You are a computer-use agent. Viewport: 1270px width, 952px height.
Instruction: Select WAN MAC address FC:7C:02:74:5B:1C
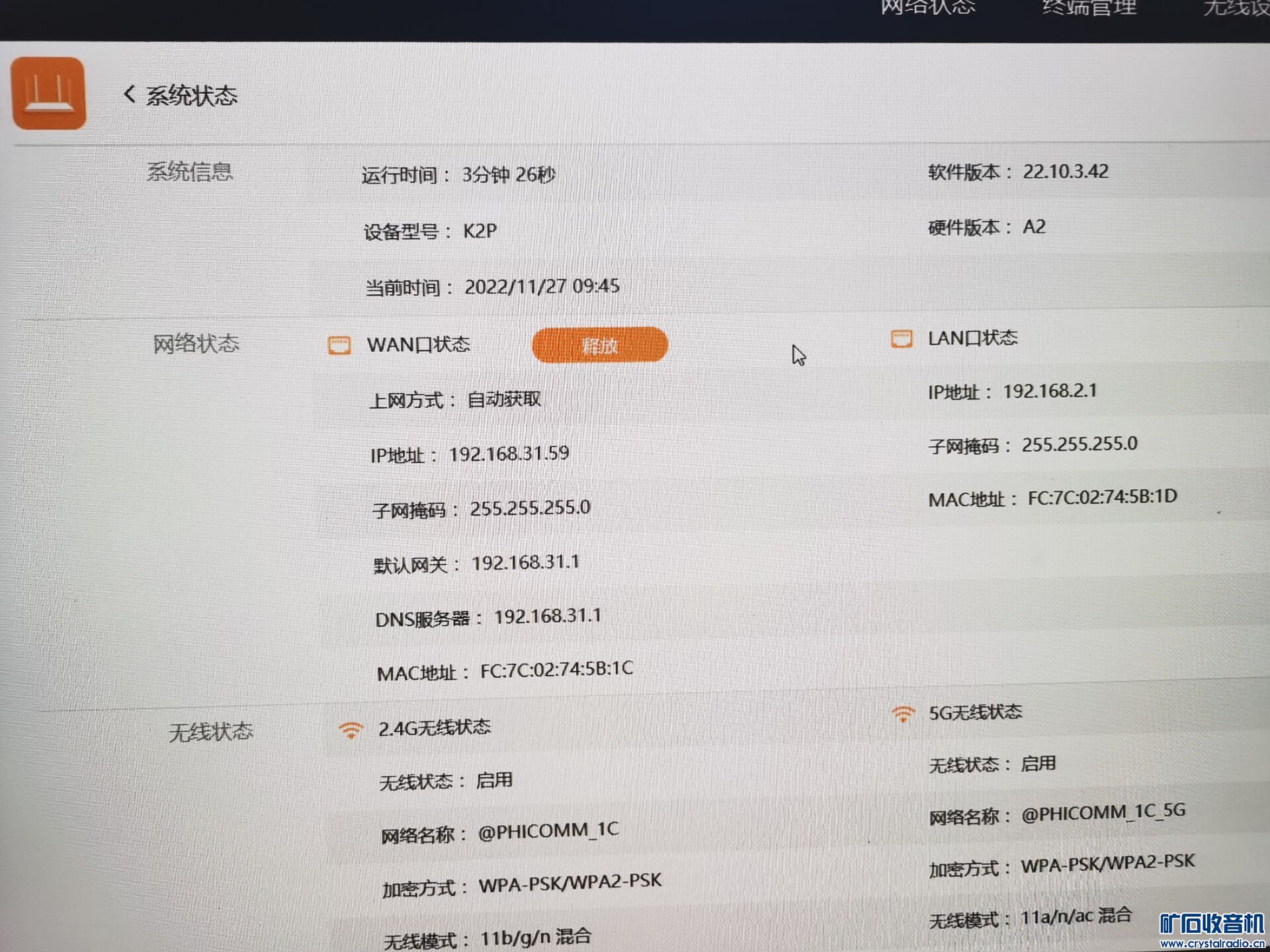[x=556, y=670]
